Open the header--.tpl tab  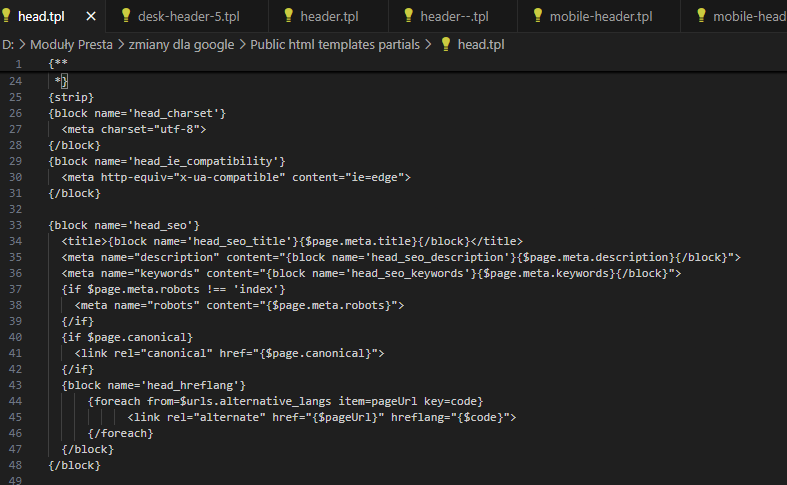point(454,16)
